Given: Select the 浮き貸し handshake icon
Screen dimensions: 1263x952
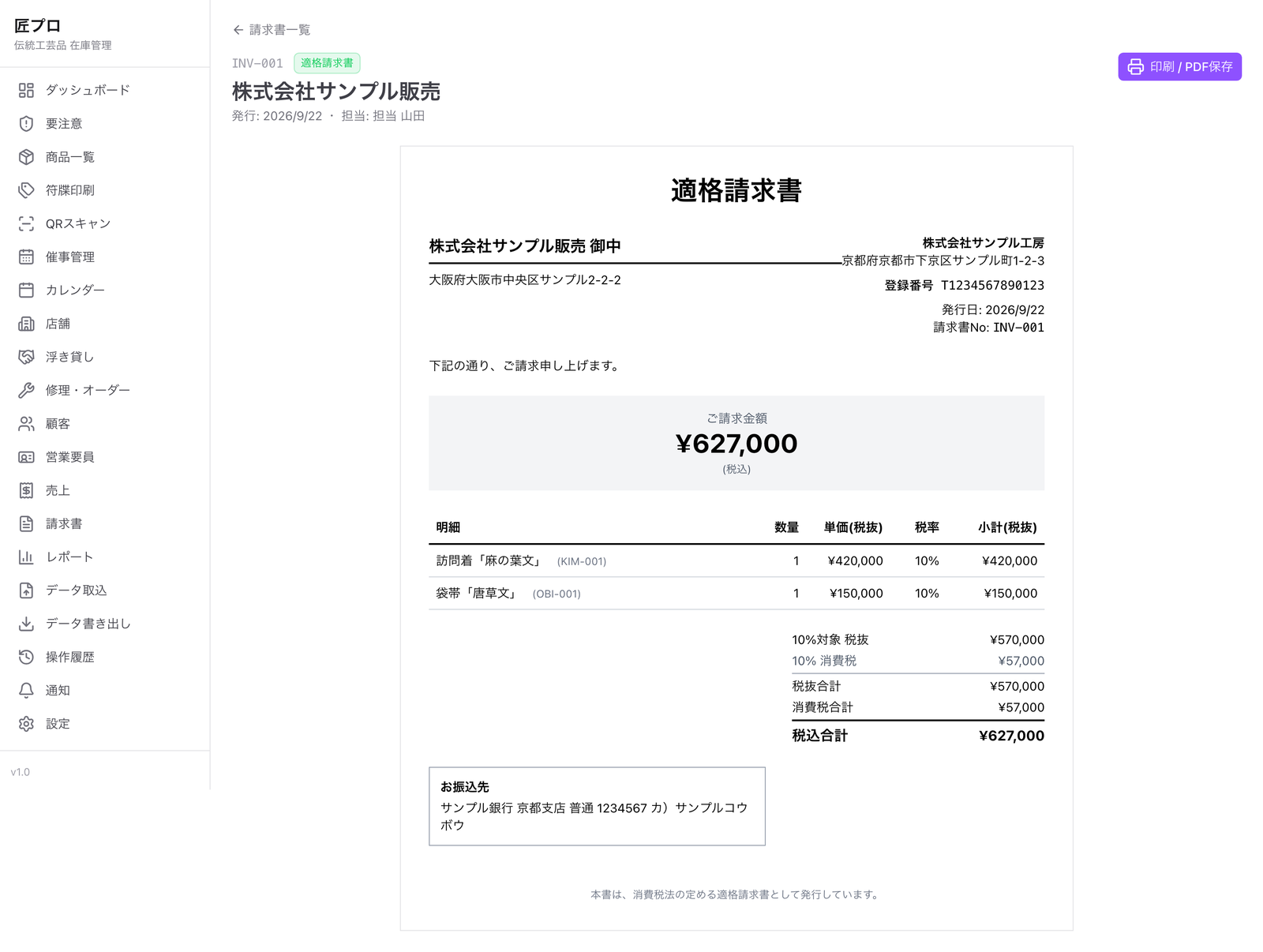Looking at the screenshot, I should (x=26, y=357).
